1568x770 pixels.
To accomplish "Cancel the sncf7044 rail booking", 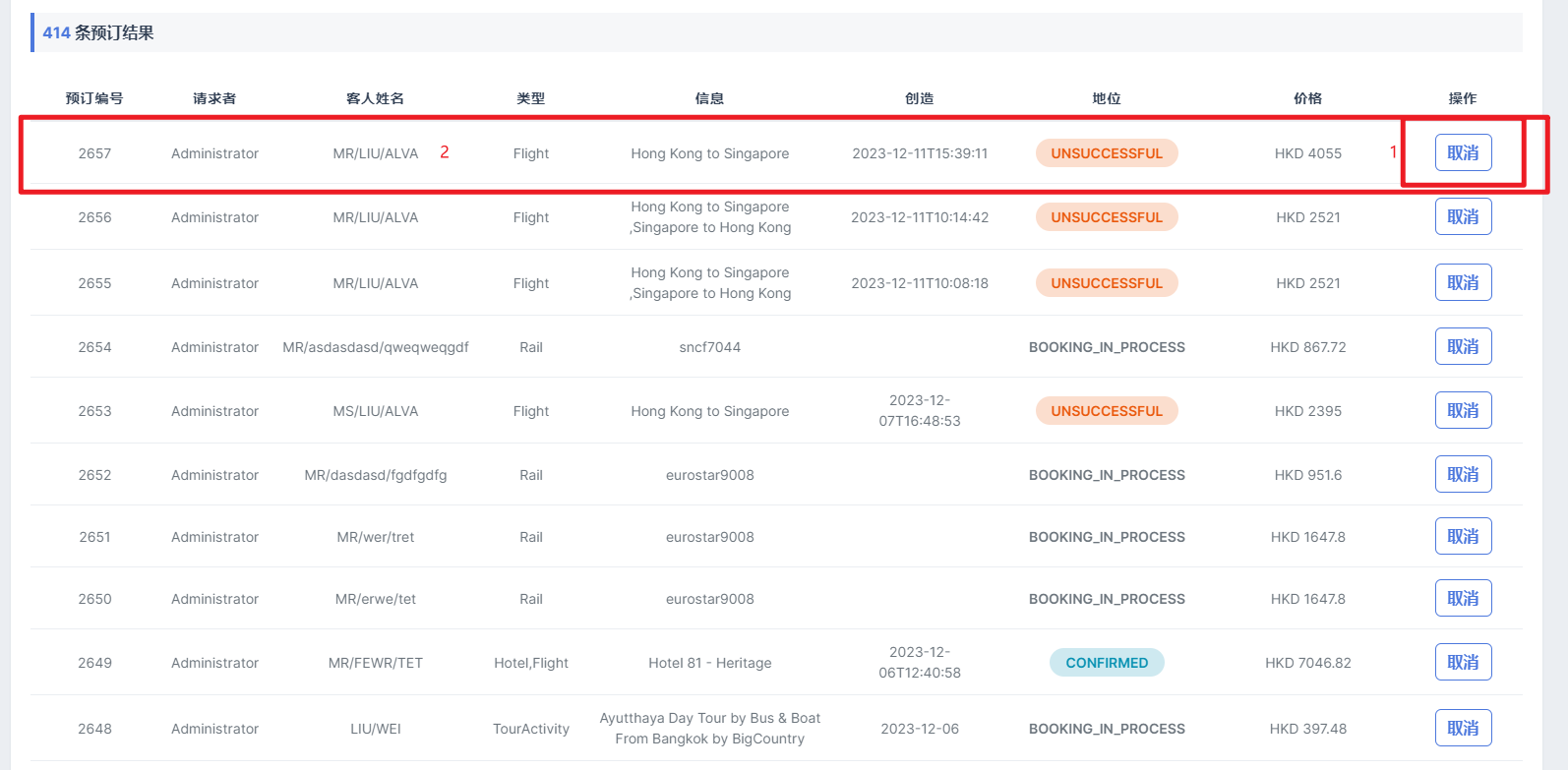I will pos(1463,346).
